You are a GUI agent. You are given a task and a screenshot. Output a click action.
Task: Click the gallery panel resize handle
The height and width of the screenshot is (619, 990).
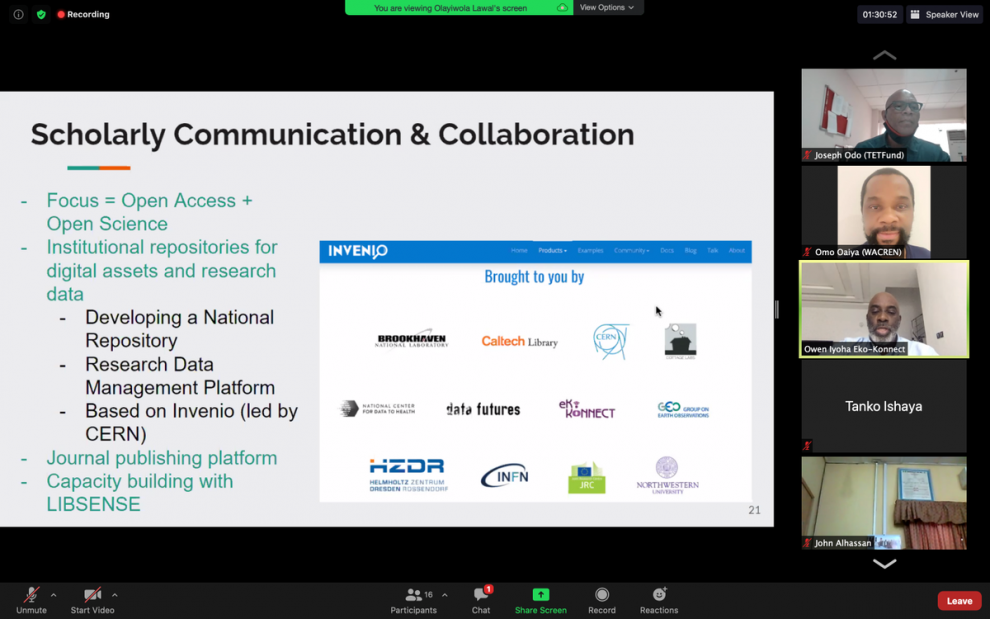tap(777, 310)
